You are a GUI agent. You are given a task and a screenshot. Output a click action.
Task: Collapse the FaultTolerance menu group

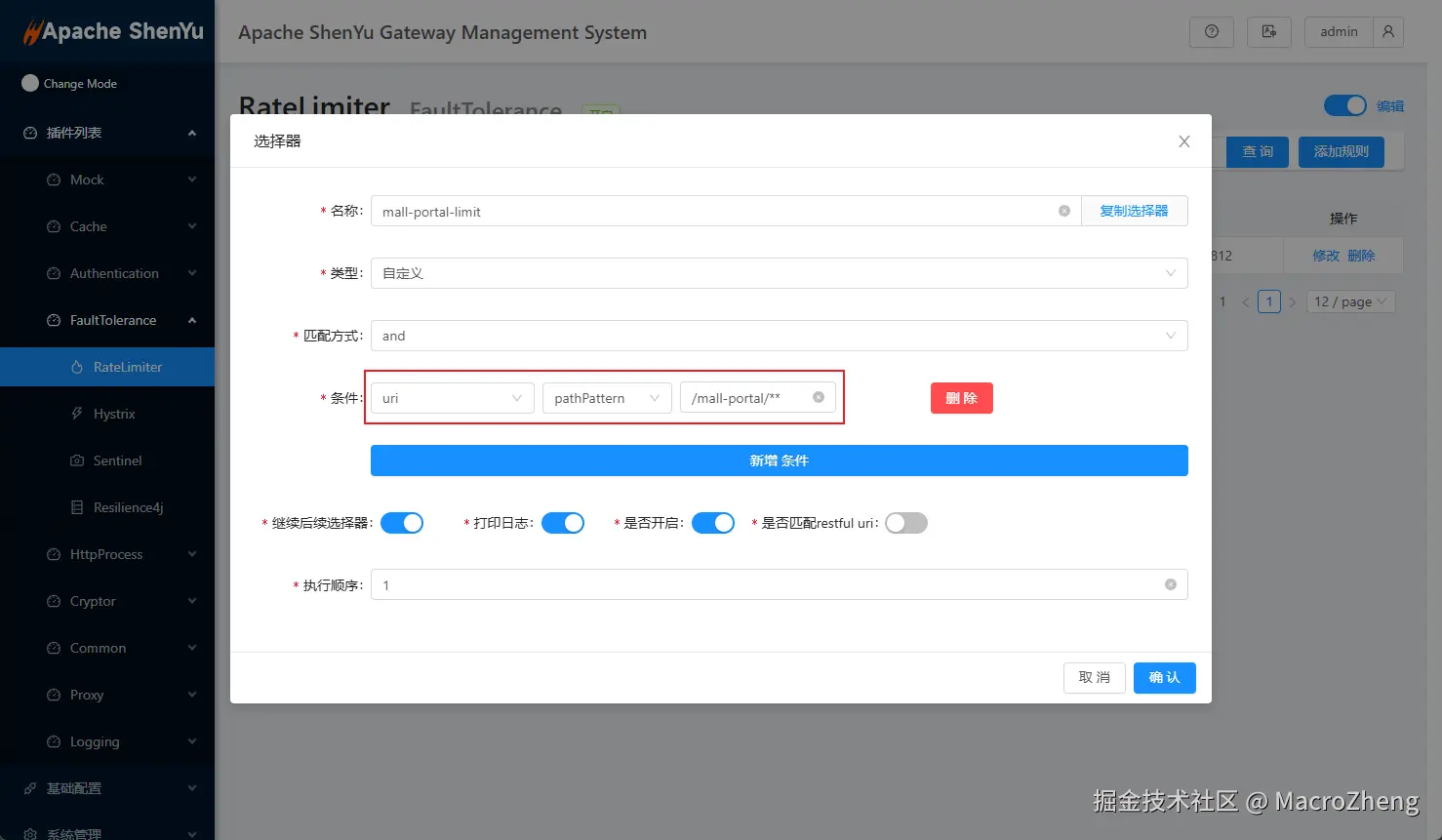(107, 320)
